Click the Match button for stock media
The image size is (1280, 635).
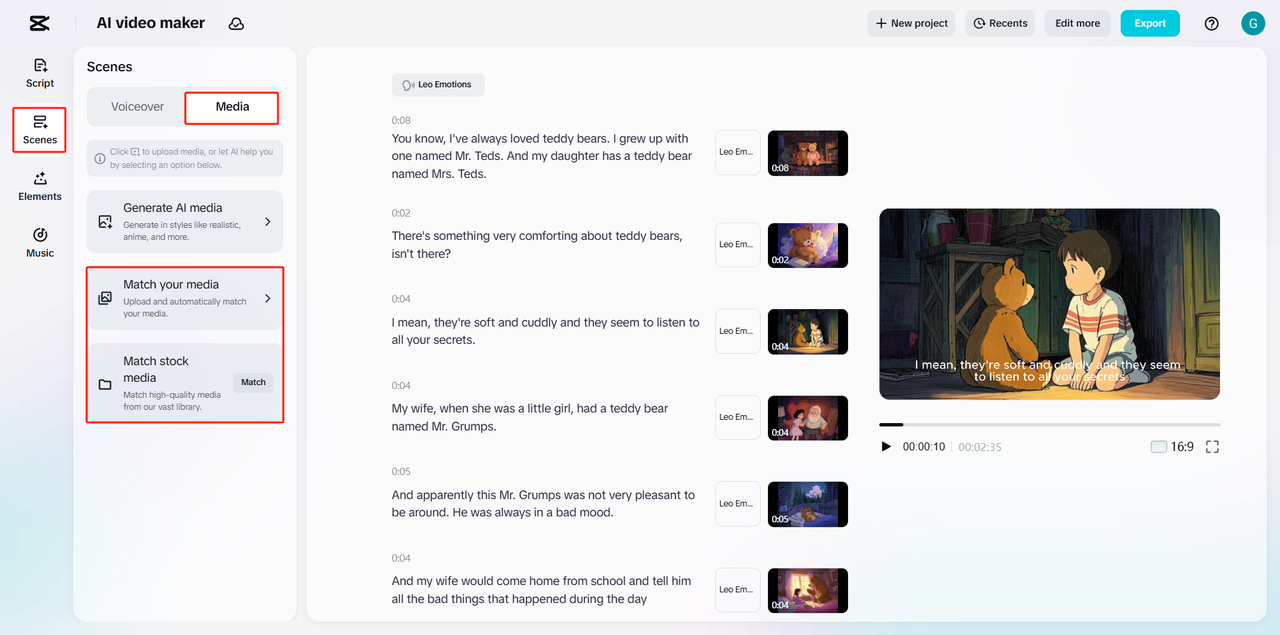[x=252, y=381]
